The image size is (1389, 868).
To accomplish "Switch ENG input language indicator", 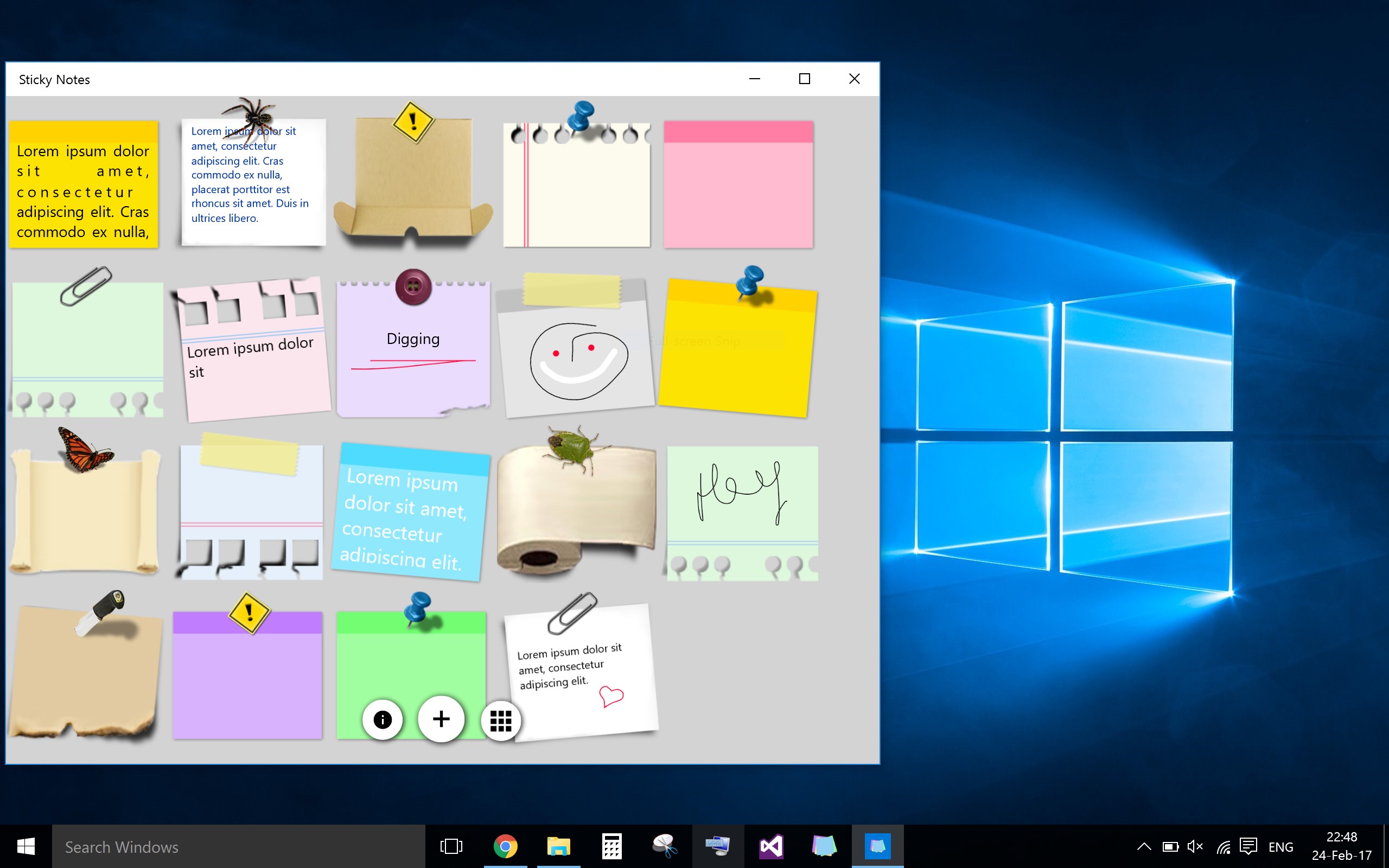I will point(1280,847).
